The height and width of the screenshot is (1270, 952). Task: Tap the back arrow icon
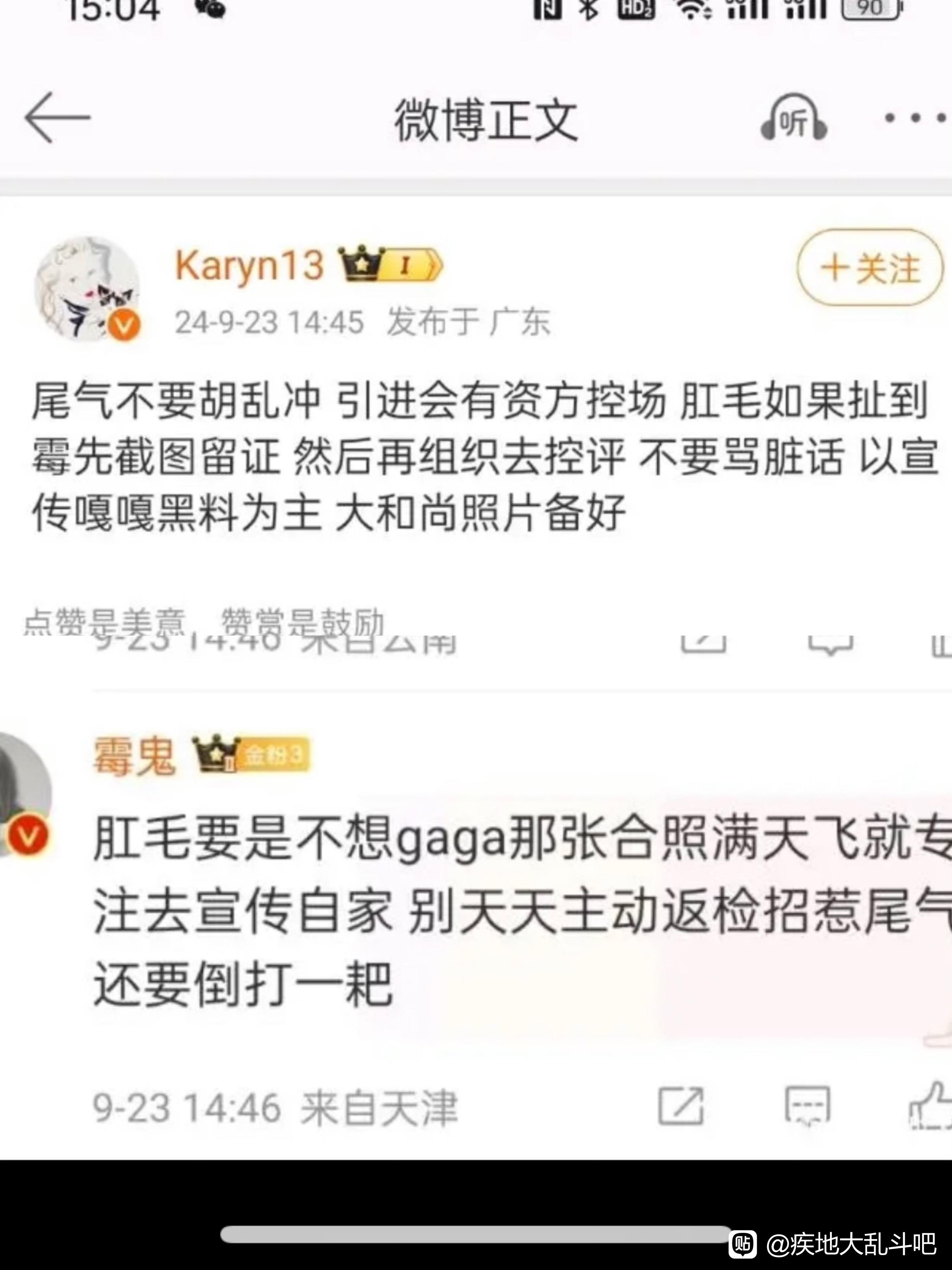tap(57, 118)
